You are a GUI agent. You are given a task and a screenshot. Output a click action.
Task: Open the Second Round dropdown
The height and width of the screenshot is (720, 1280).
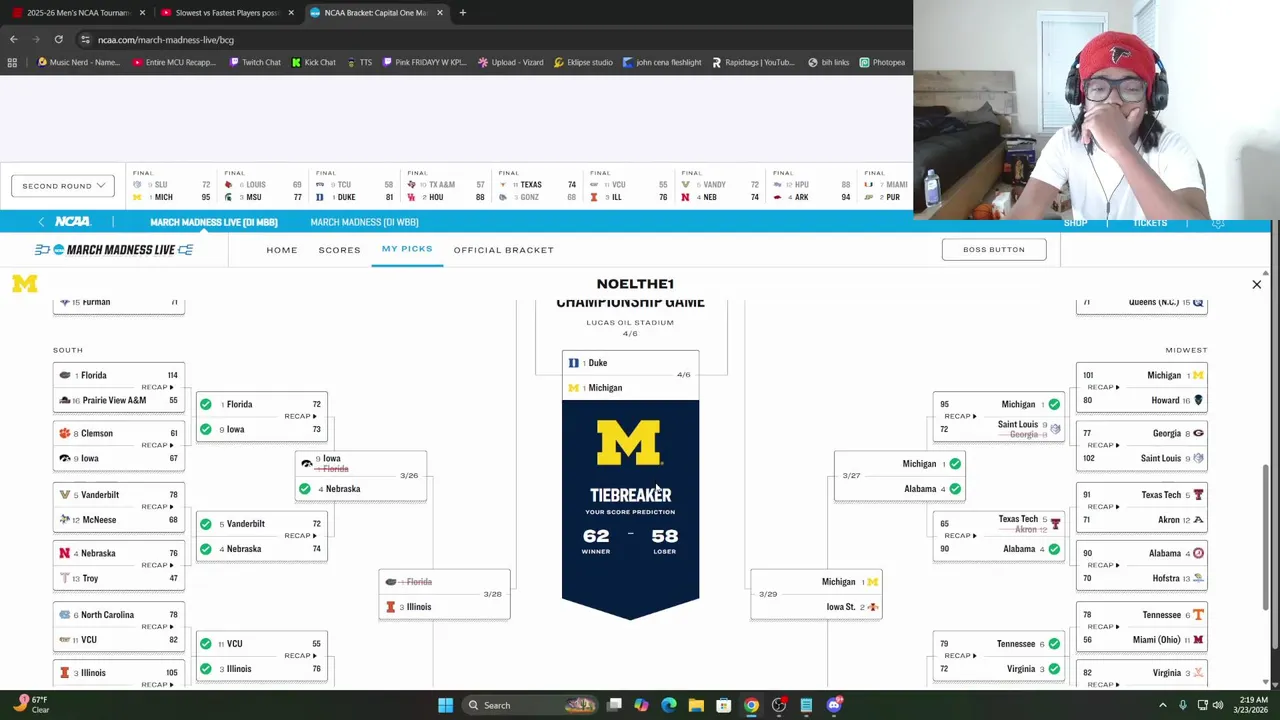click(62, 186)
